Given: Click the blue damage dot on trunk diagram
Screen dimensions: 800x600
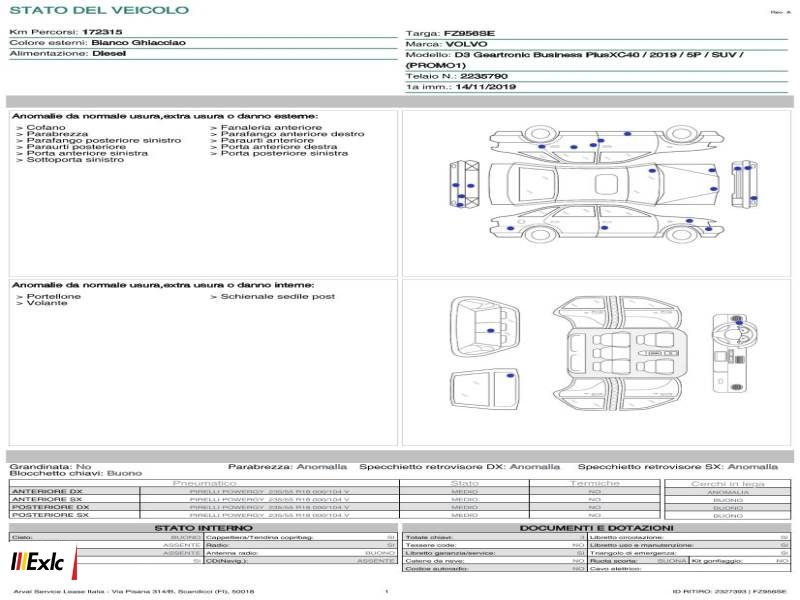Looking at the screenshot, I should point(491,331).
